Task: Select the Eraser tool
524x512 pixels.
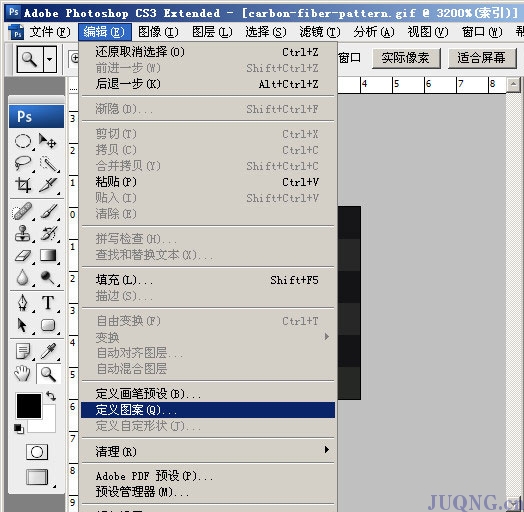Action: click(x=23, y=256)
